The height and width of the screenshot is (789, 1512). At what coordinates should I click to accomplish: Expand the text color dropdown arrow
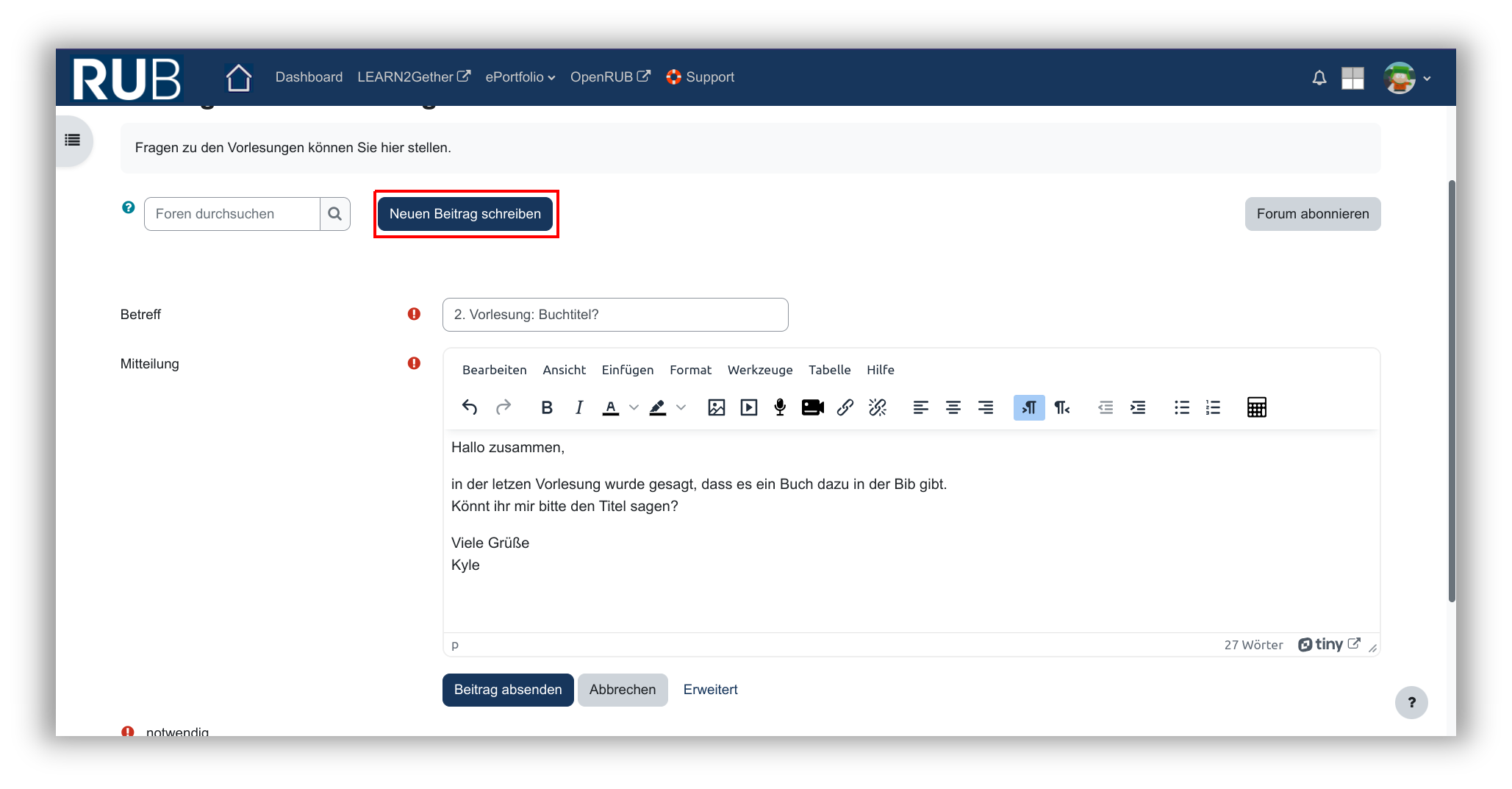coord(634,407)
